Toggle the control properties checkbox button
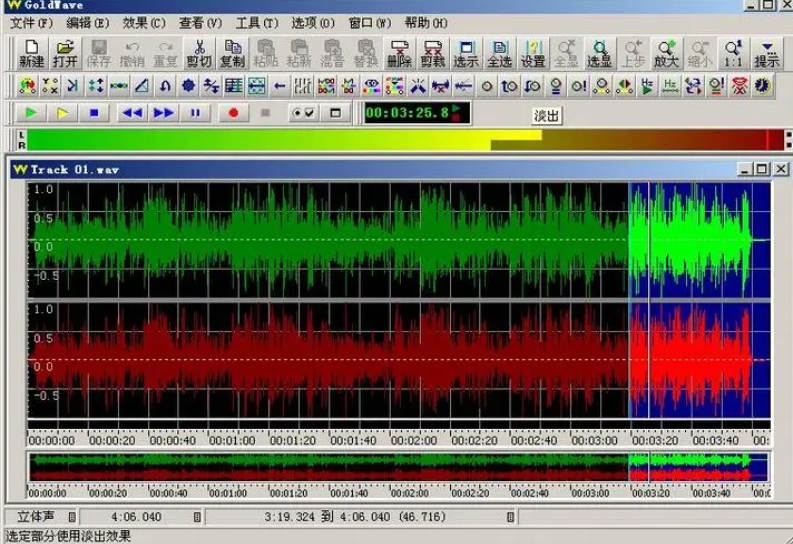Screen dimensions: 793x544 click(x=303, y=113)
